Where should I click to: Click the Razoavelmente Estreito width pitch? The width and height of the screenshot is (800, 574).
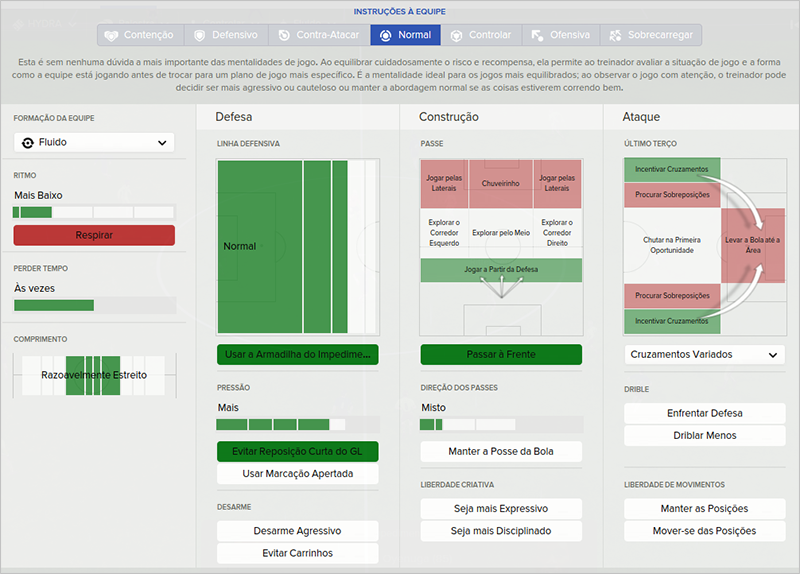coord(94,375)
